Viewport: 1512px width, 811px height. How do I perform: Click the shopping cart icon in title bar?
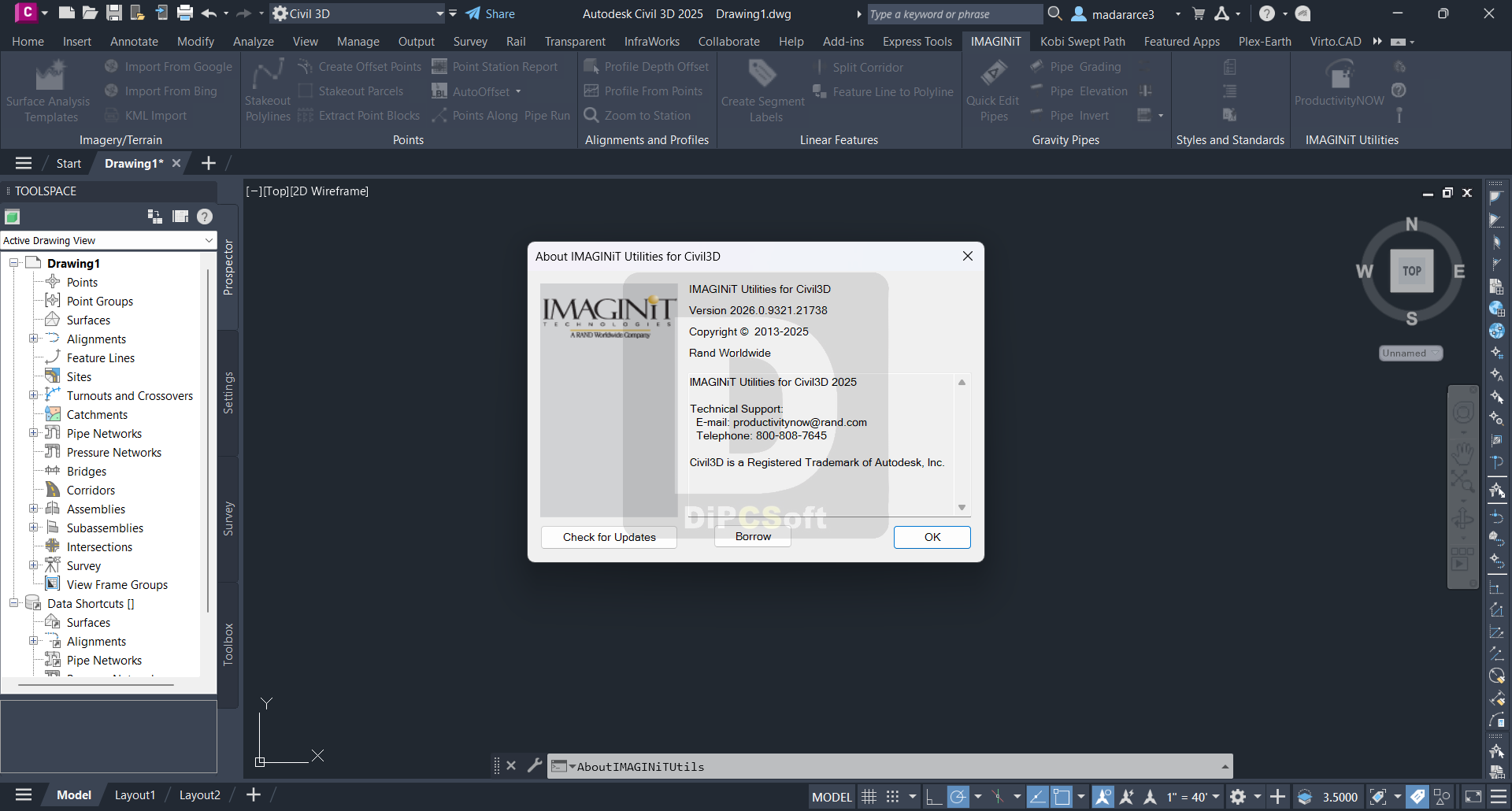[1199, 13]
